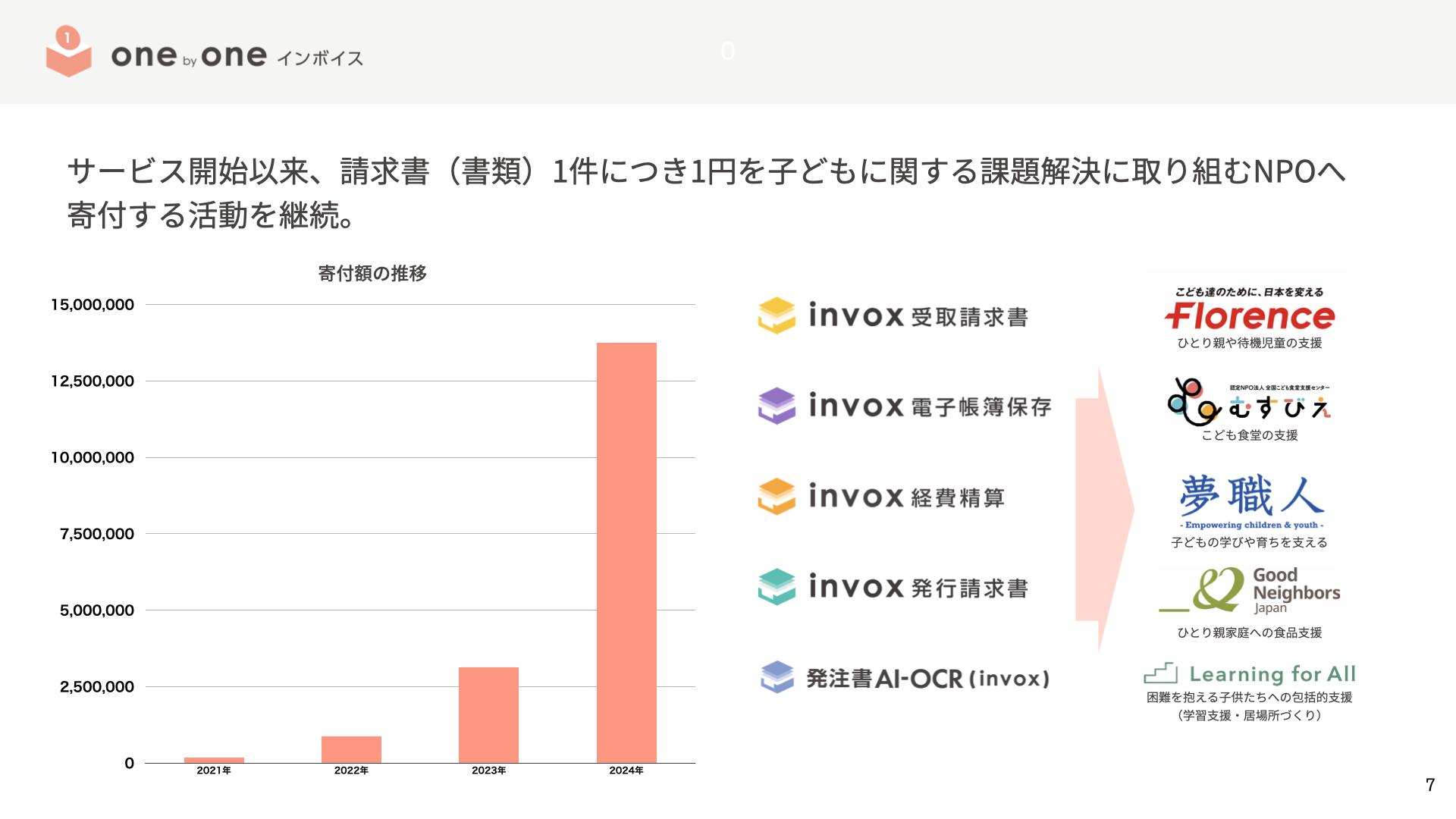This screenshot has width=1456, height=819.
Task: Click the one by one インボイス header text
Action: [237, 56]
